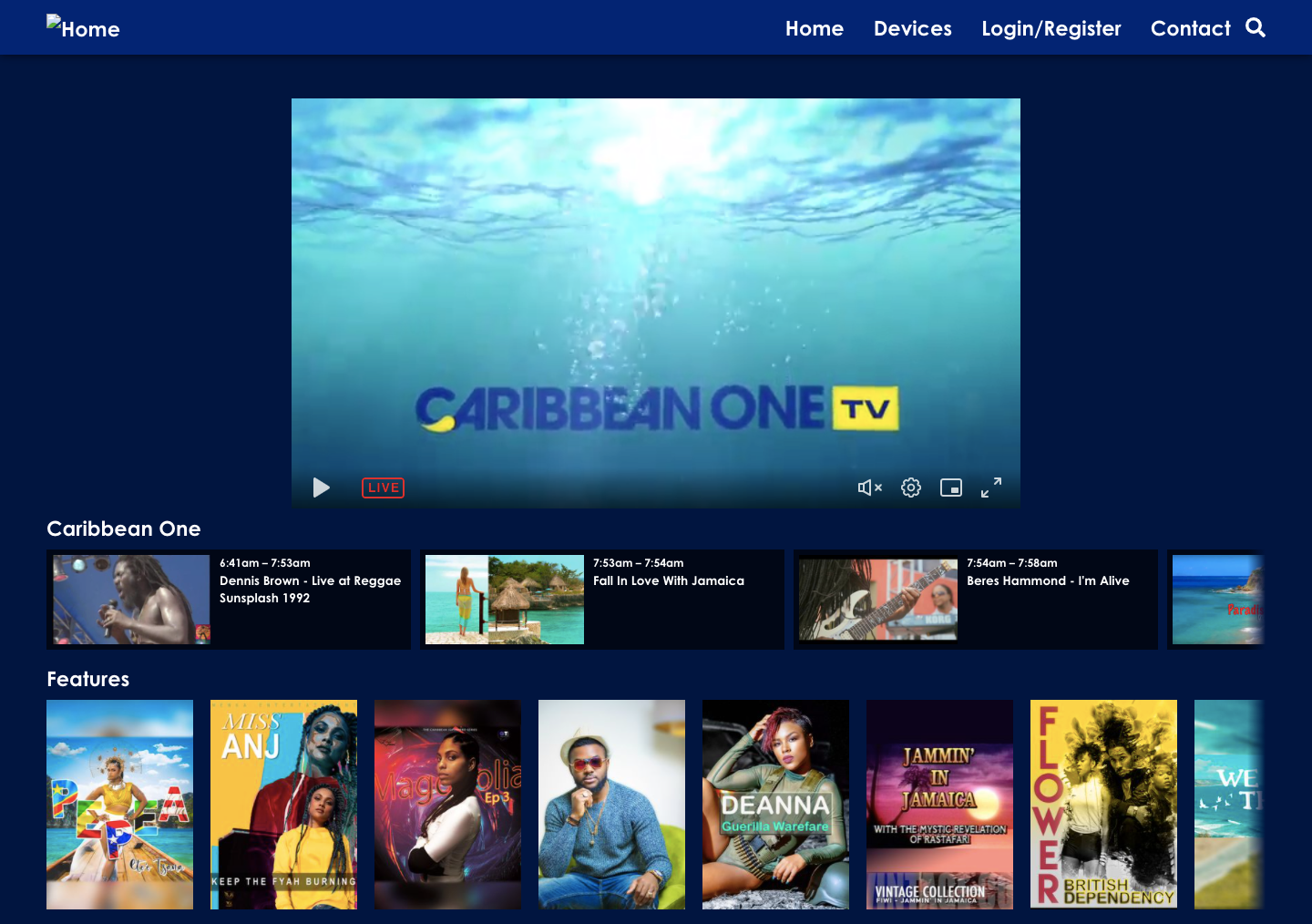Click the 6:41am – 7:53am time slot

[x=265, y=563]
